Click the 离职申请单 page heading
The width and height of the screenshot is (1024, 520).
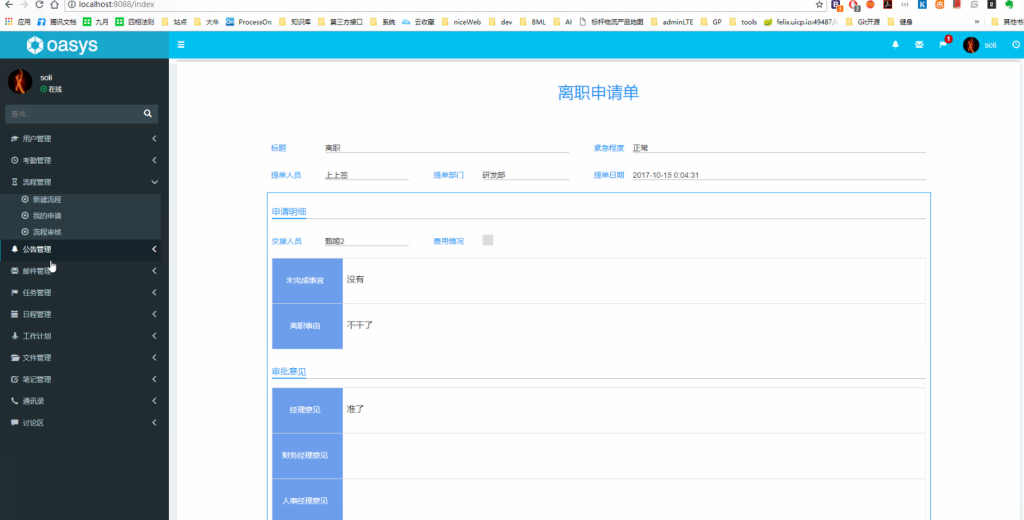coord(598,93)
